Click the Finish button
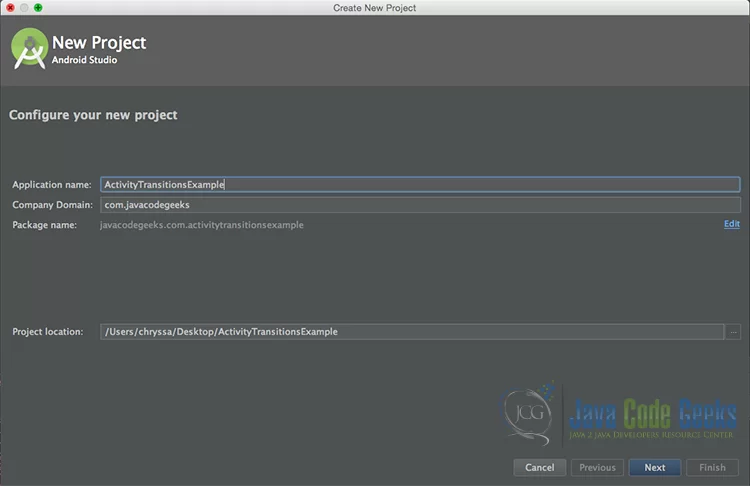The height and width of the screenshot is (486, 750). coord(712,467)
